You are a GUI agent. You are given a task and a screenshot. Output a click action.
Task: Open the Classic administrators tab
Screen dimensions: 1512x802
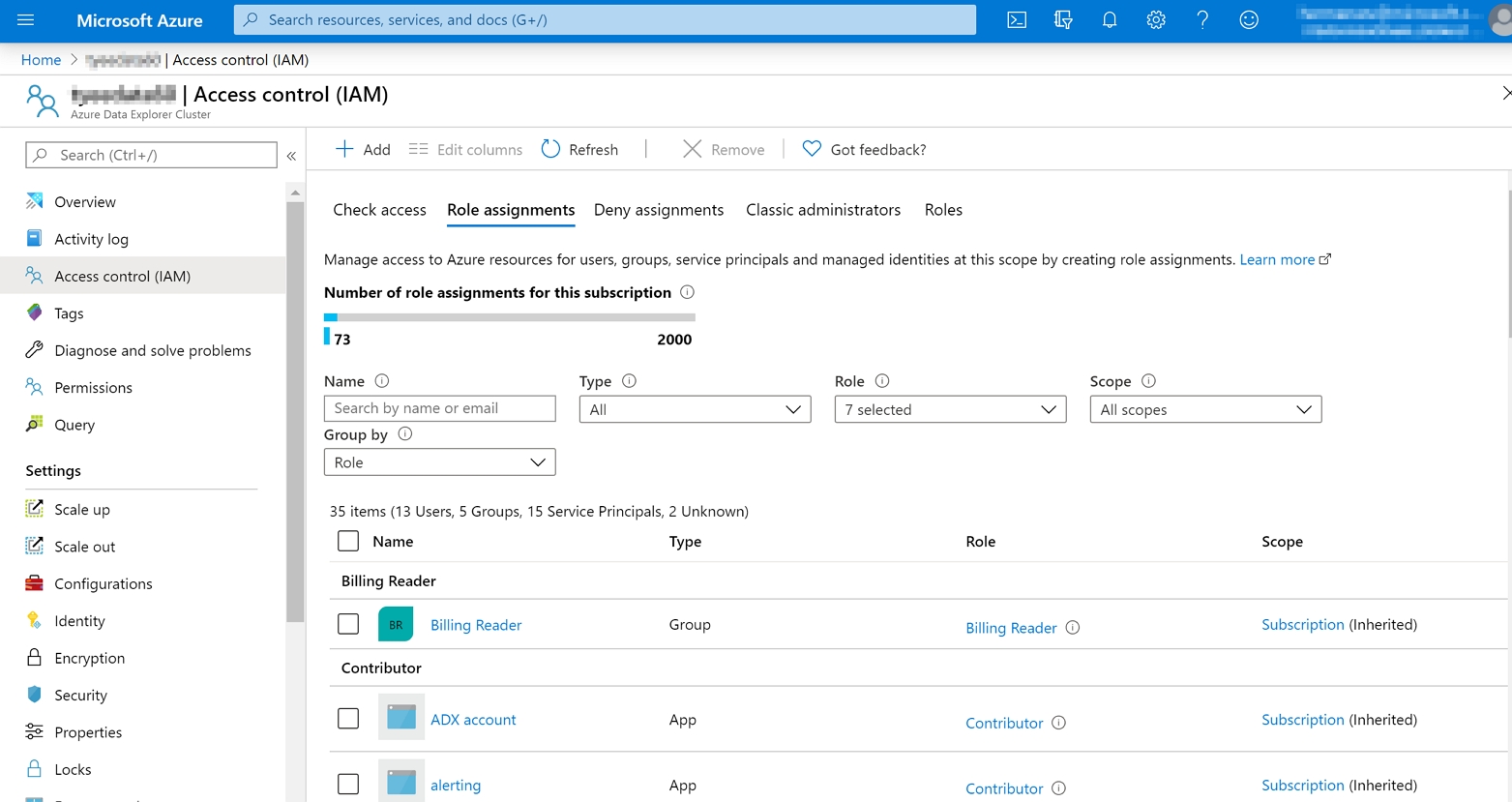point(823,210)
